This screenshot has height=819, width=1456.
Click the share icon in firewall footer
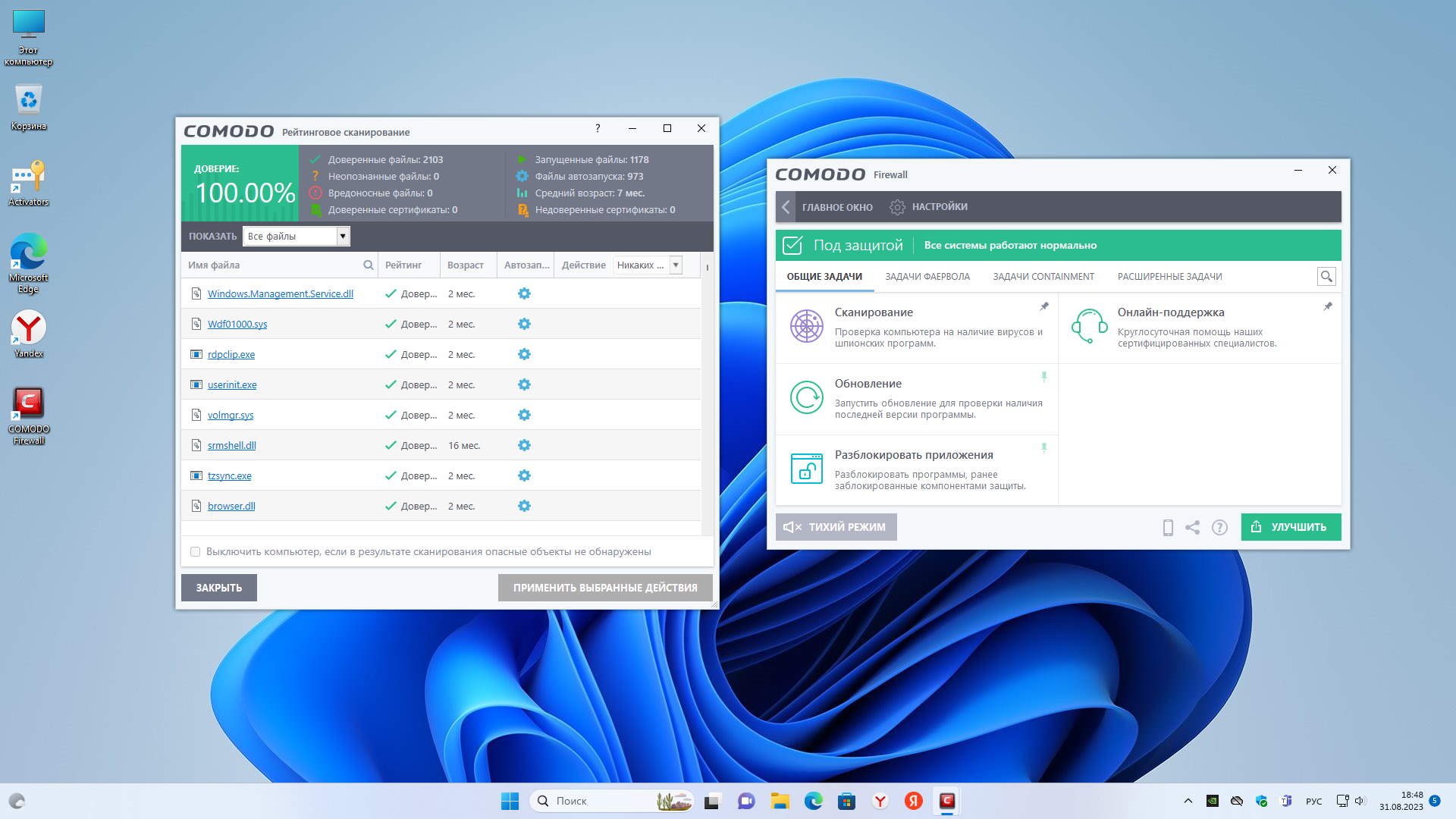1193,528
